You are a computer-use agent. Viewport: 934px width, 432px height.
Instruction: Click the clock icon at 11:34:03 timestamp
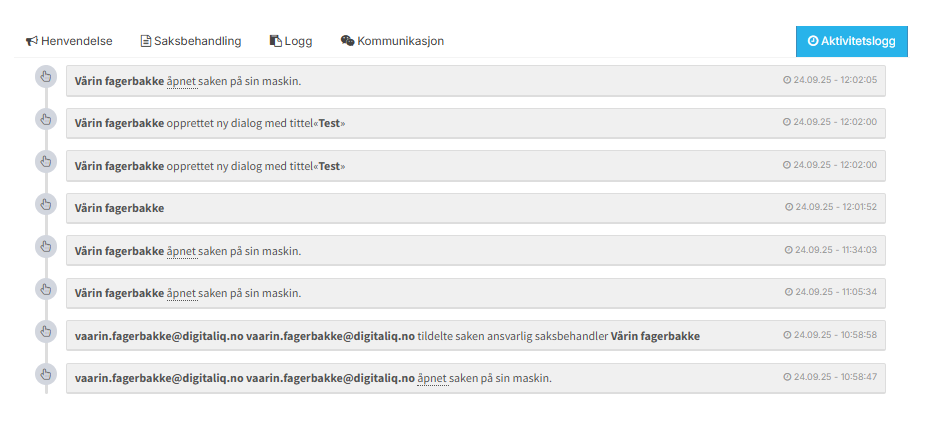point(788,250)
